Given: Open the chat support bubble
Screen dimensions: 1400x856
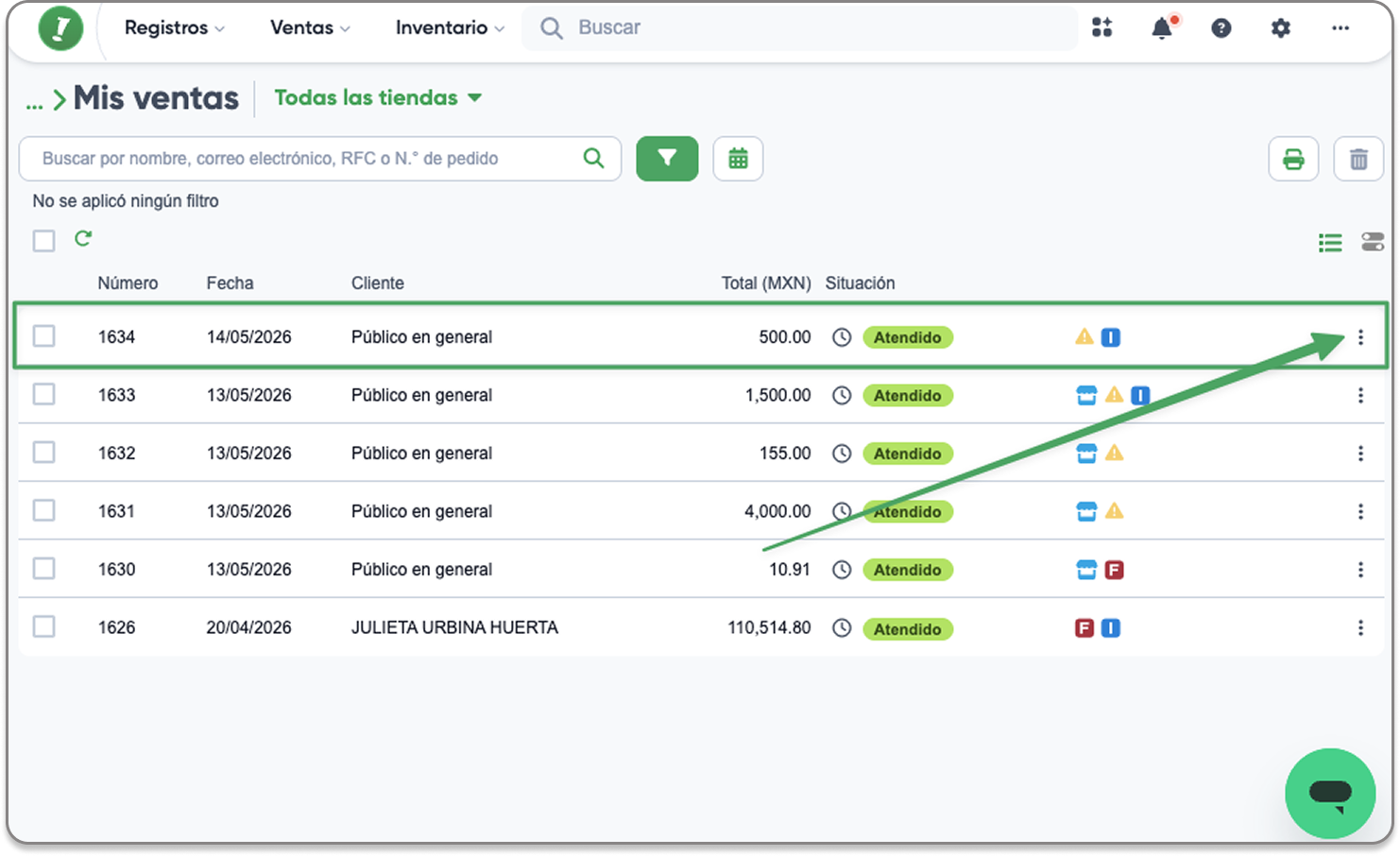Looking at the screenshot, I should (1330, 794).
